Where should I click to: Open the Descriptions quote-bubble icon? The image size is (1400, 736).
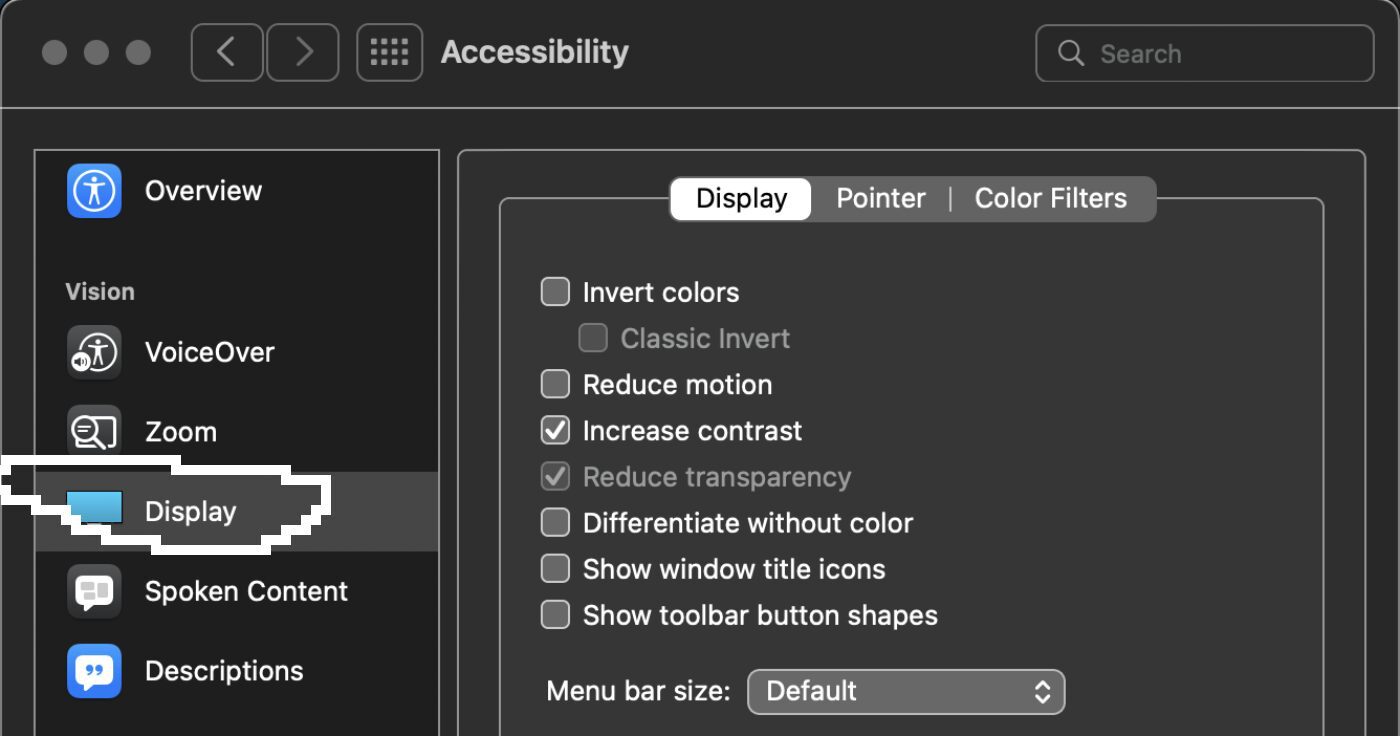point(94,671)
